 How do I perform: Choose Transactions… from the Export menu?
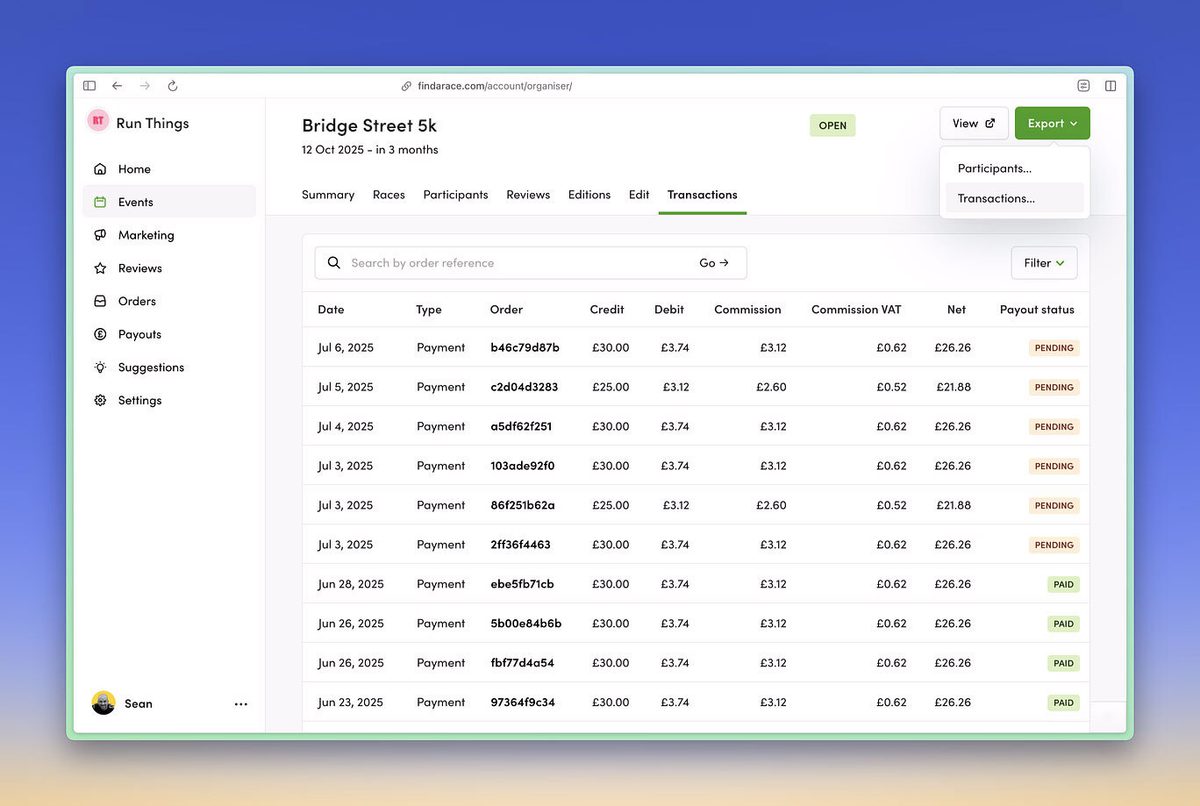[996, 198]
